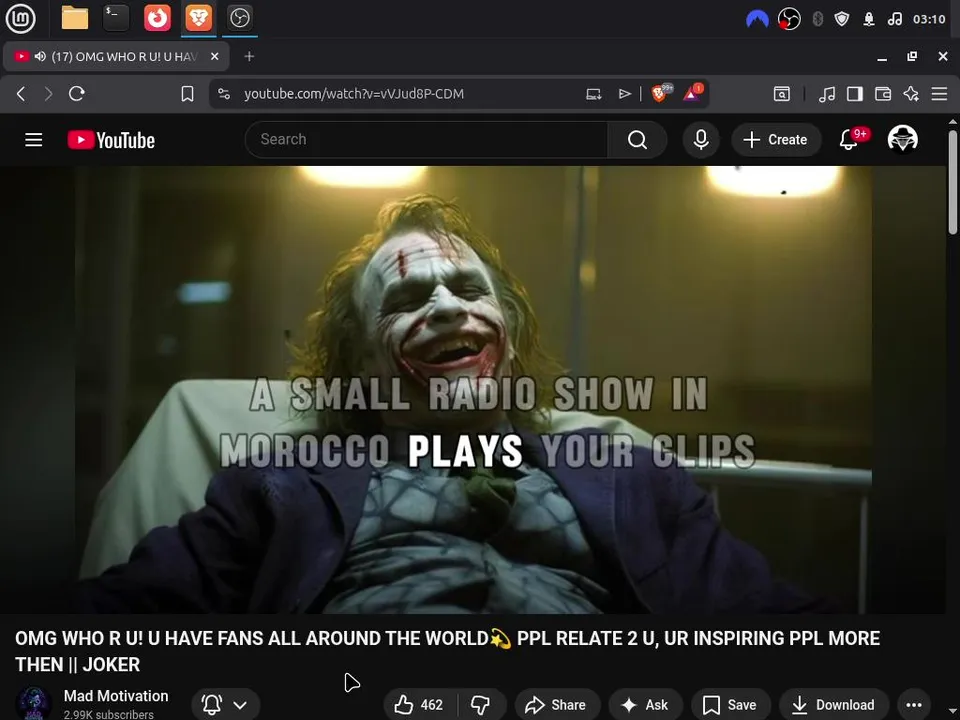Screen dimensions: 960x720
Task: Close the YouTube browser tab
Action: (x=214, y=56)
